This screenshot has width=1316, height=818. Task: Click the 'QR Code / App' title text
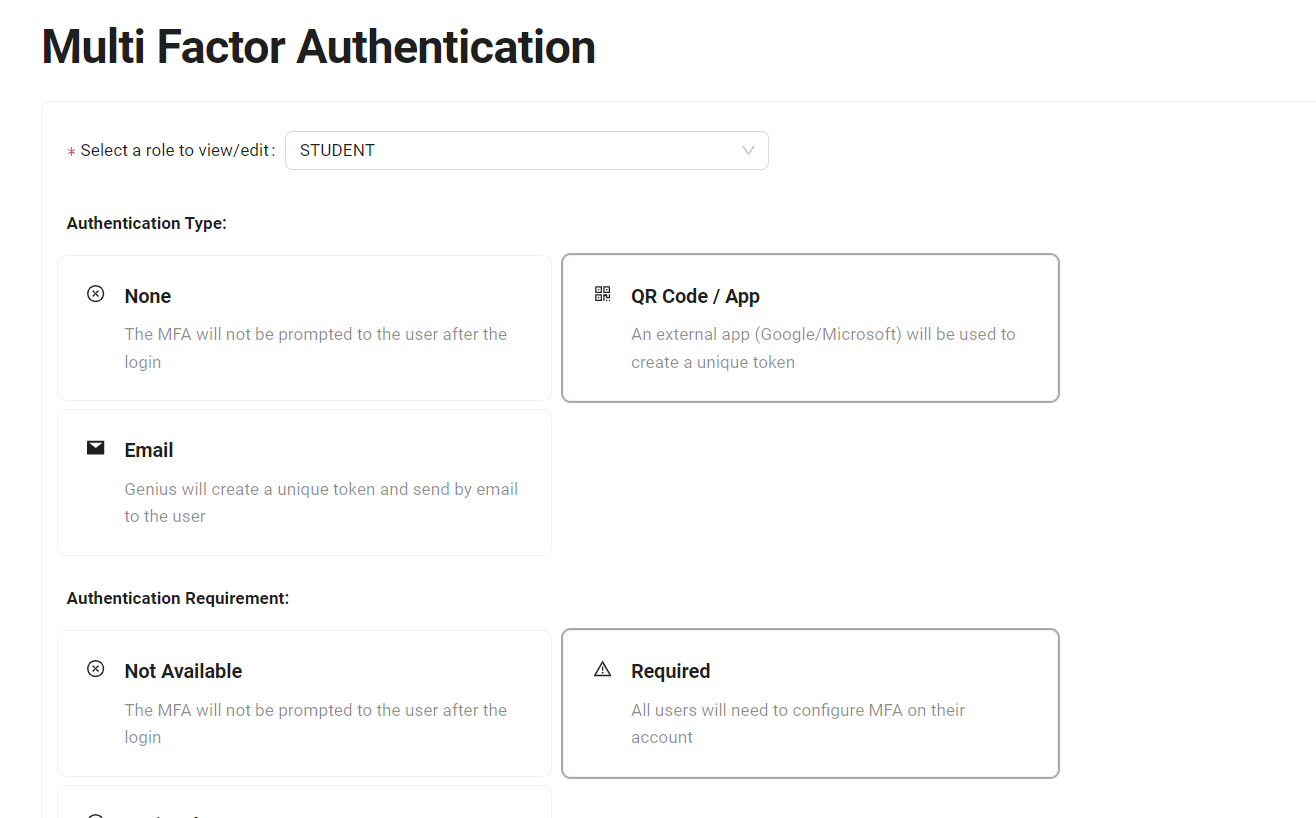(695, 296)
